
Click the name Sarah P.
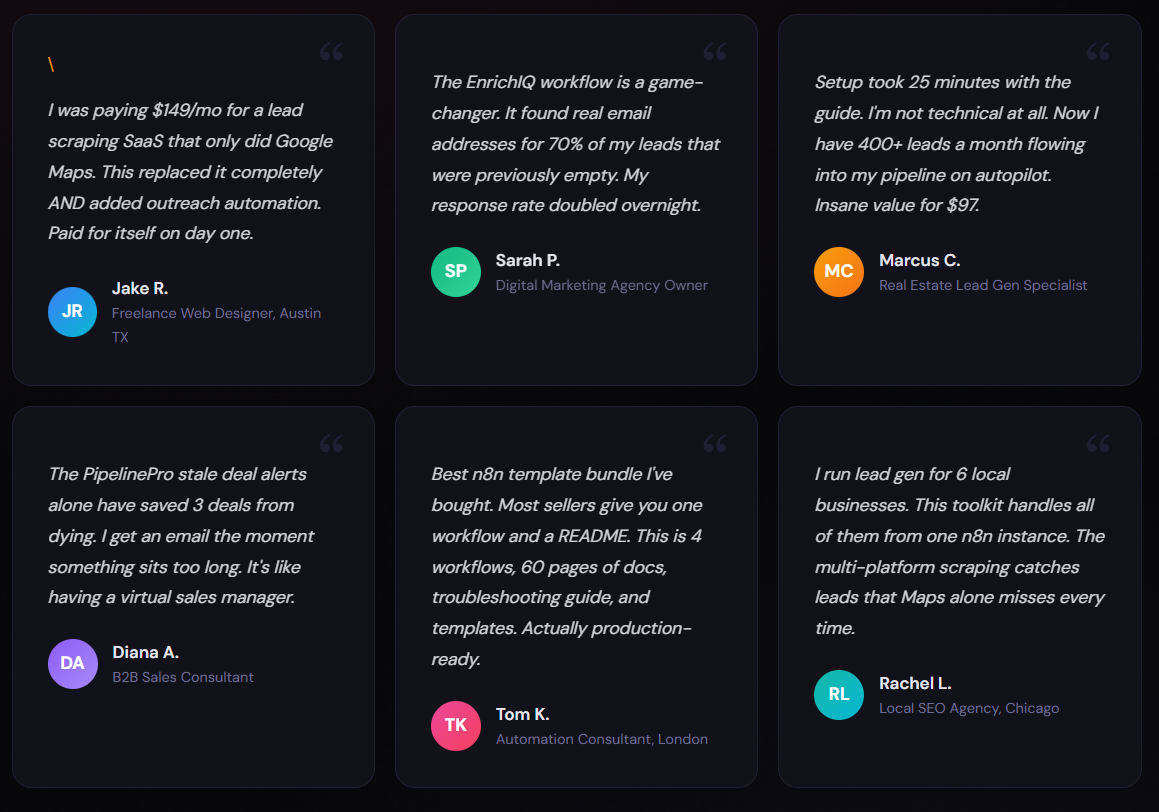pos(527,260)
